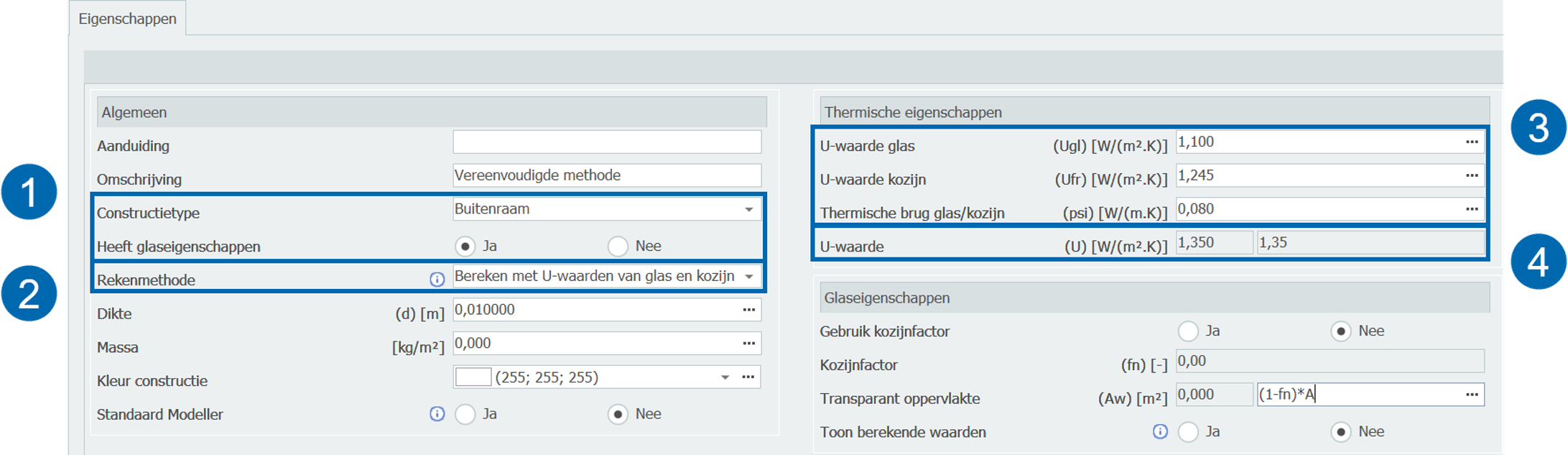Screen dimensions: 1568x455
Task: Expand Kleur constructie color dropdown arrow
Action: coord(725,377)
